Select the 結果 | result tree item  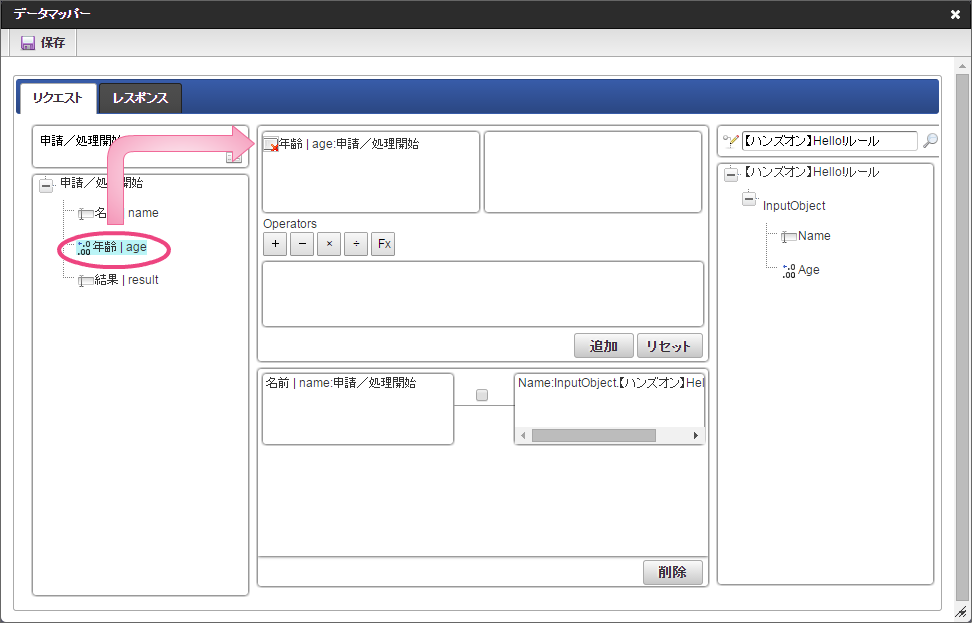point(126,280)
